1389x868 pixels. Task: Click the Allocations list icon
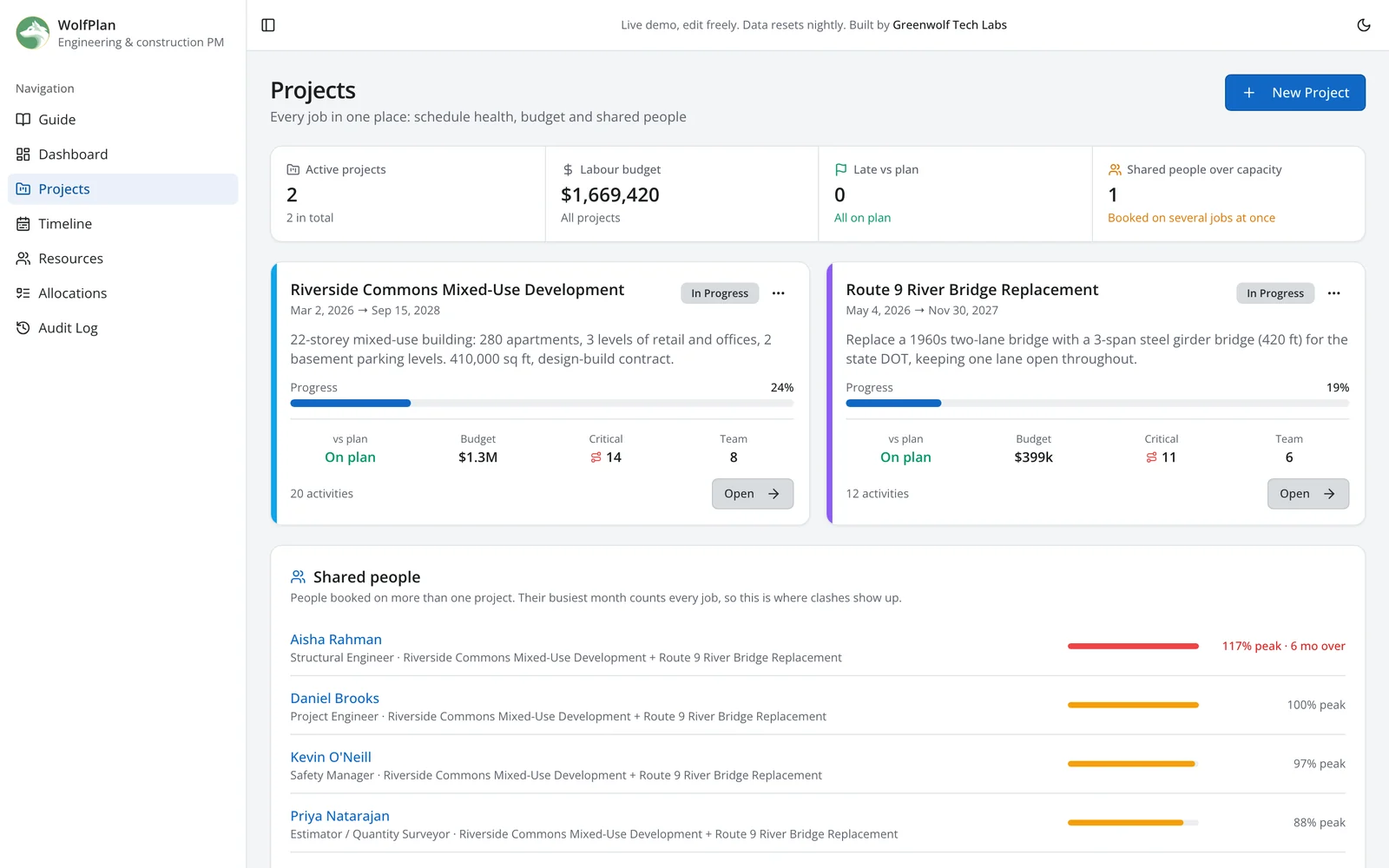pos(23,293)
